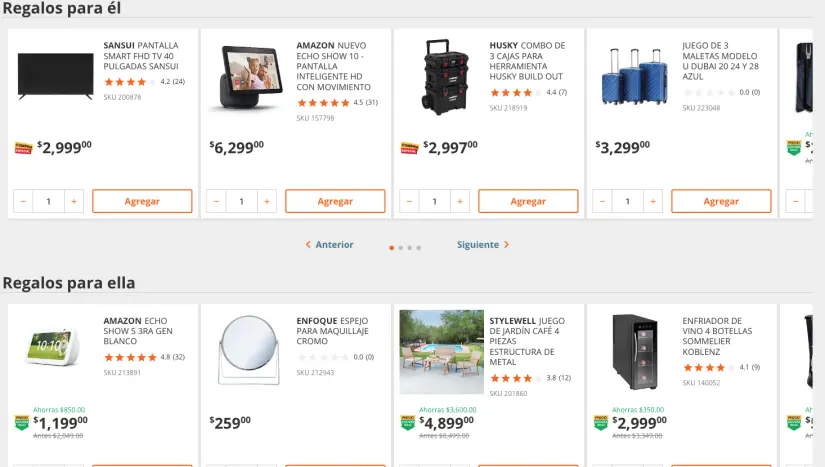The image size is (825, 467).
Task: Edit quantity field for Echo Show 10
Action: (x=241, y=201)
